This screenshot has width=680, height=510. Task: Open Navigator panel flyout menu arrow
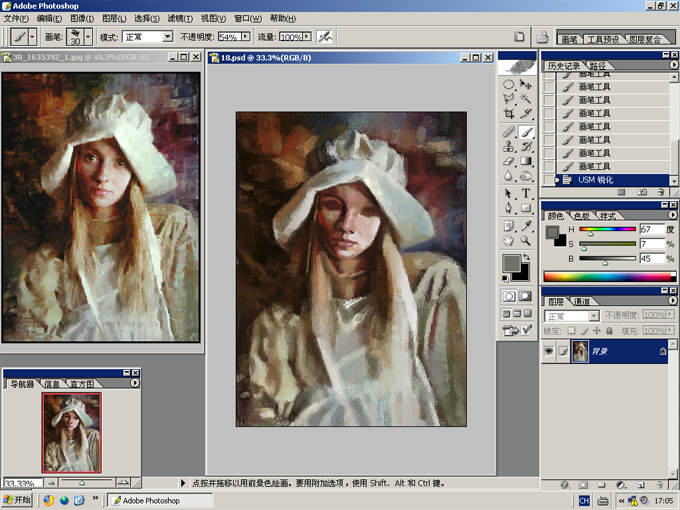tap(135, 383)
